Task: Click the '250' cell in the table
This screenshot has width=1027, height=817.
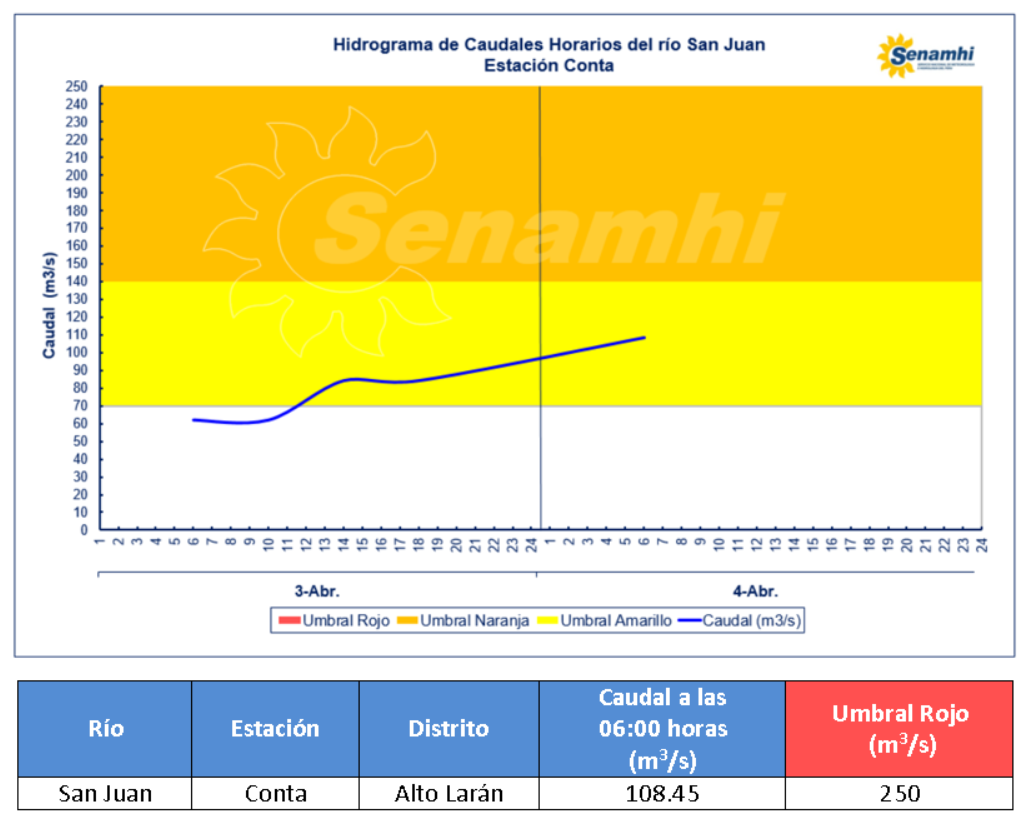Action: pyautogui.click(x=900, y=793)
